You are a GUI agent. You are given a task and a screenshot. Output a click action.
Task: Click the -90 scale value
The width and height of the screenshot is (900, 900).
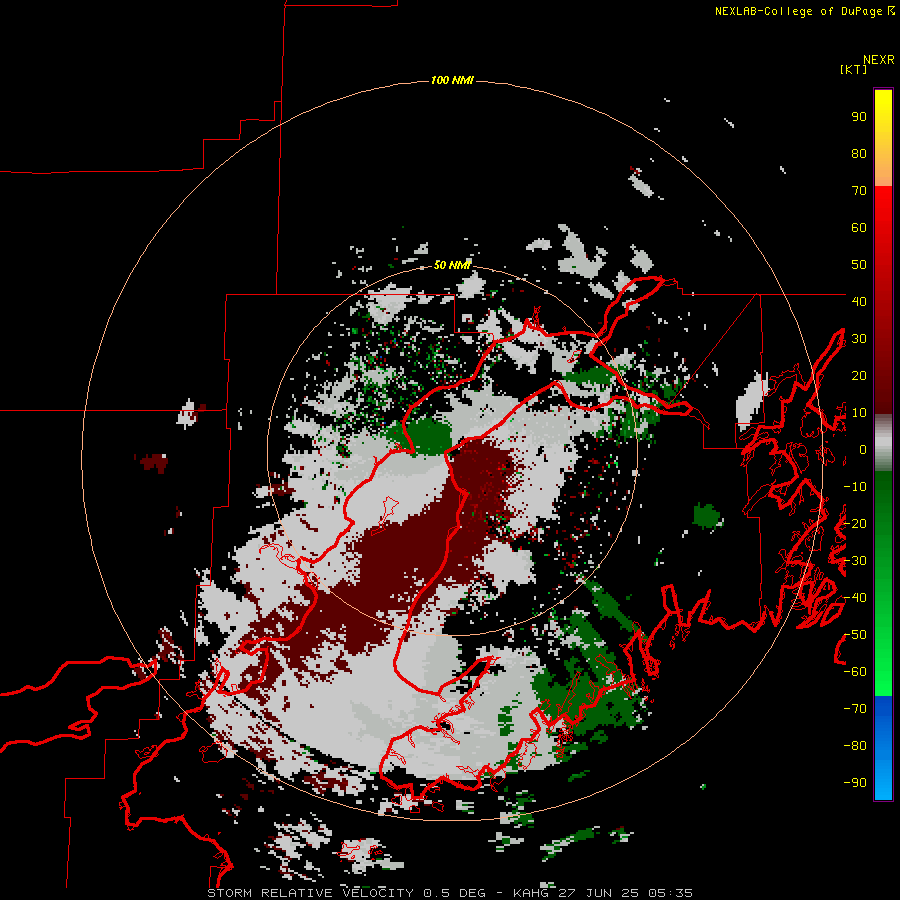tap(855, 783)
